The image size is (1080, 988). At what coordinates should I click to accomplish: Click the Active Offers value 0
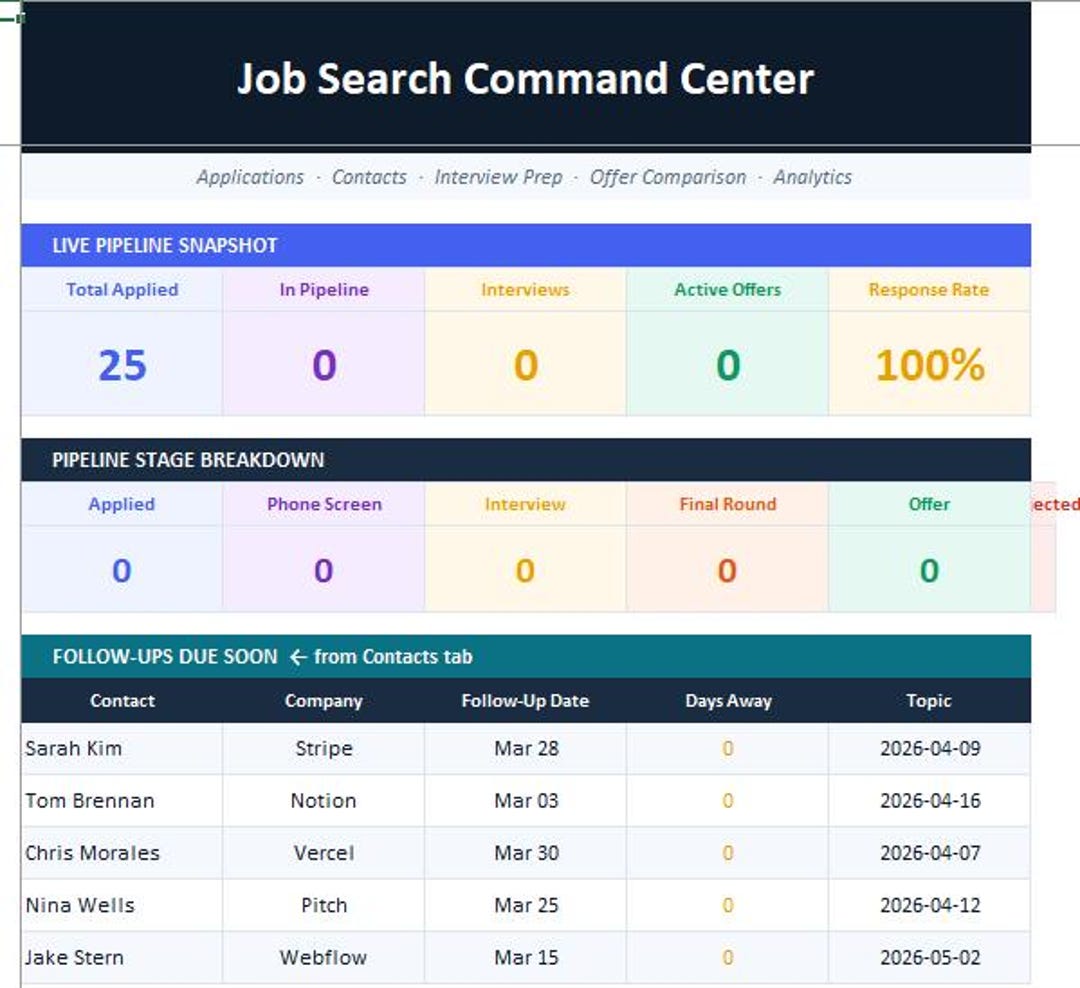coord(727,364)
